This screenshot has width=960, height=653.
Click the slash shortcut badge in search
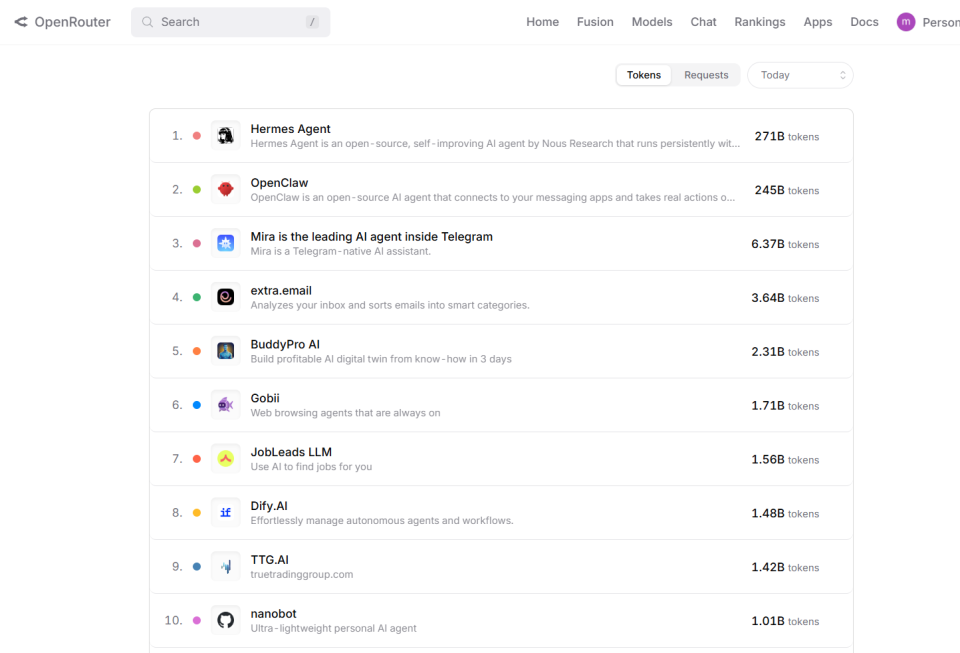pyautogui.click(x=312, y=22)
